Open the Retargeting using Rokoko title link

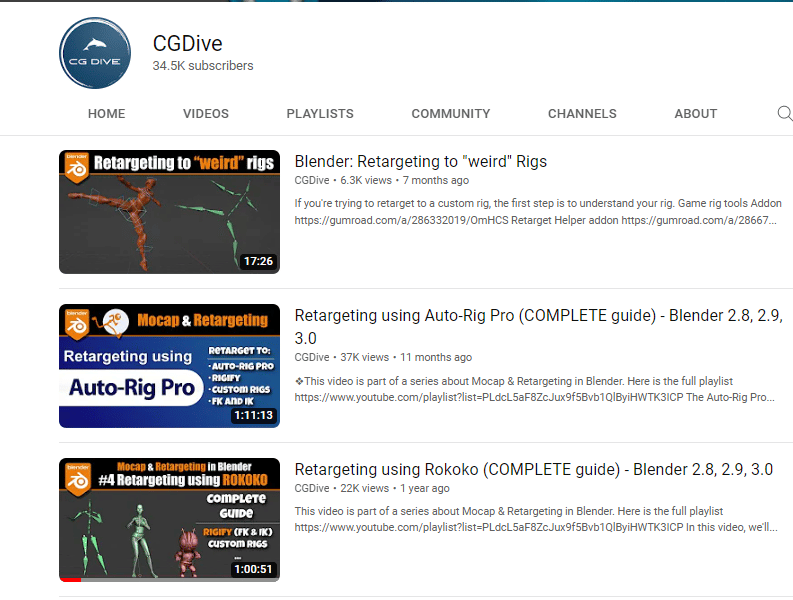[533, 469]
